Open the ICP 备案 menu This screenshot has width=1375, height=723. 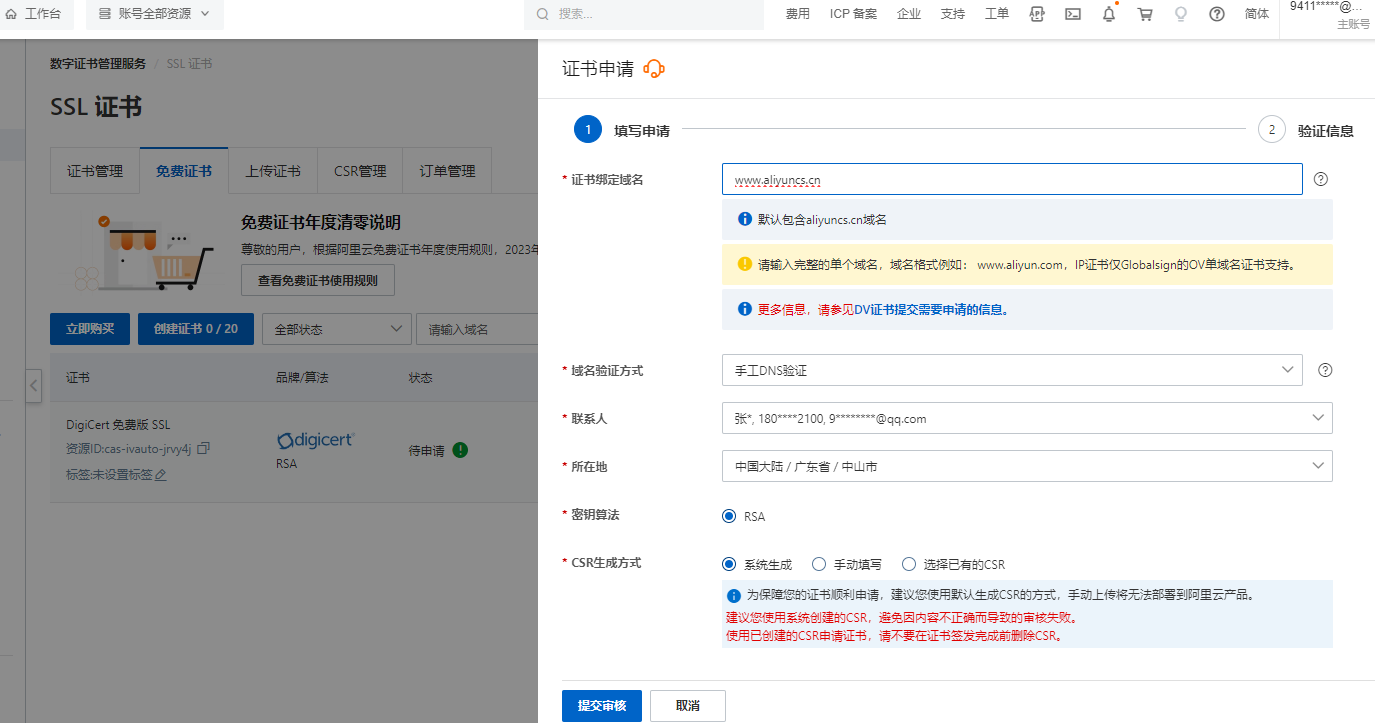853,14
